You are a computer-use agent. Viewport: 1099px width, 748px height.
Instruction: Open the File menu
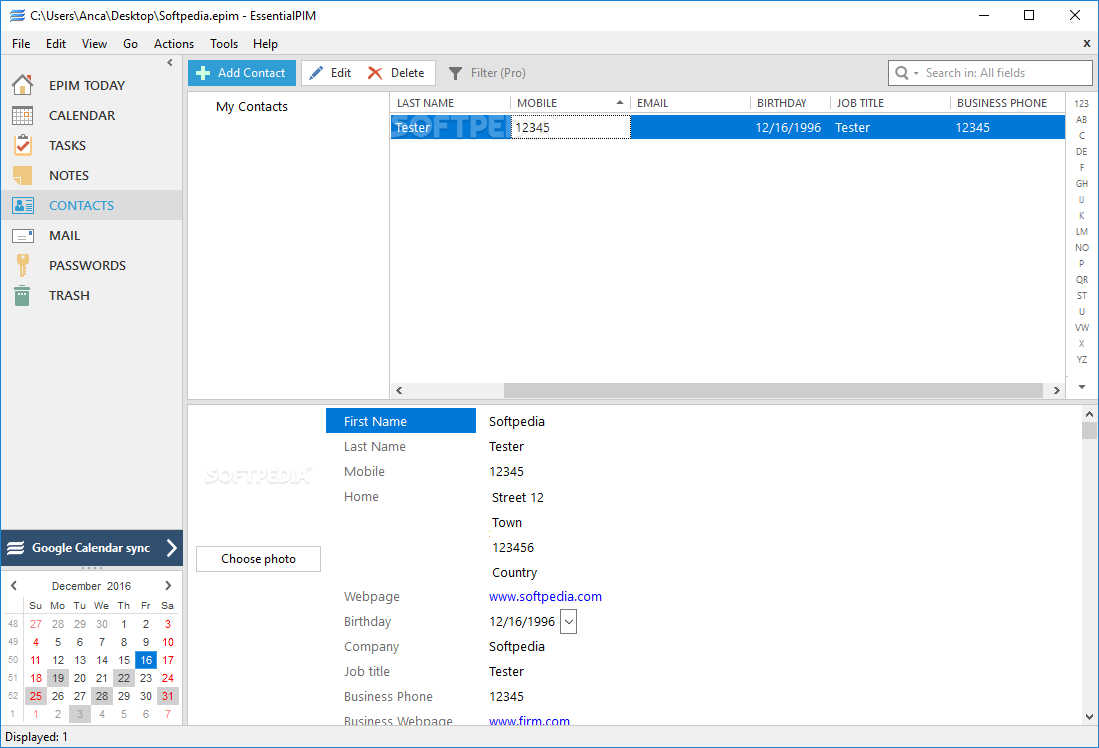click(21, 43)
